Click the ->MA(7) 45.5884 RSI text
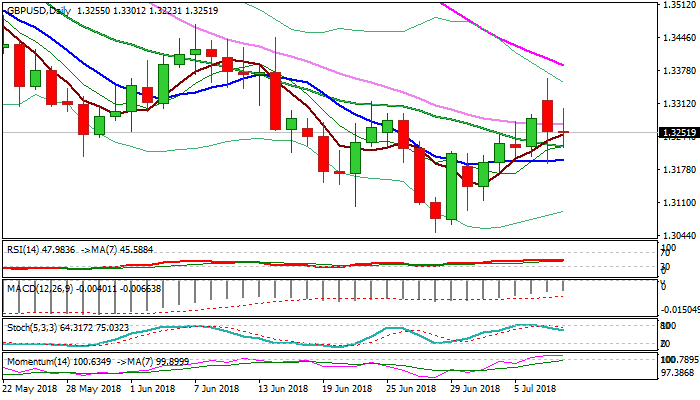 pyautogui.click(x=116, y=249)
